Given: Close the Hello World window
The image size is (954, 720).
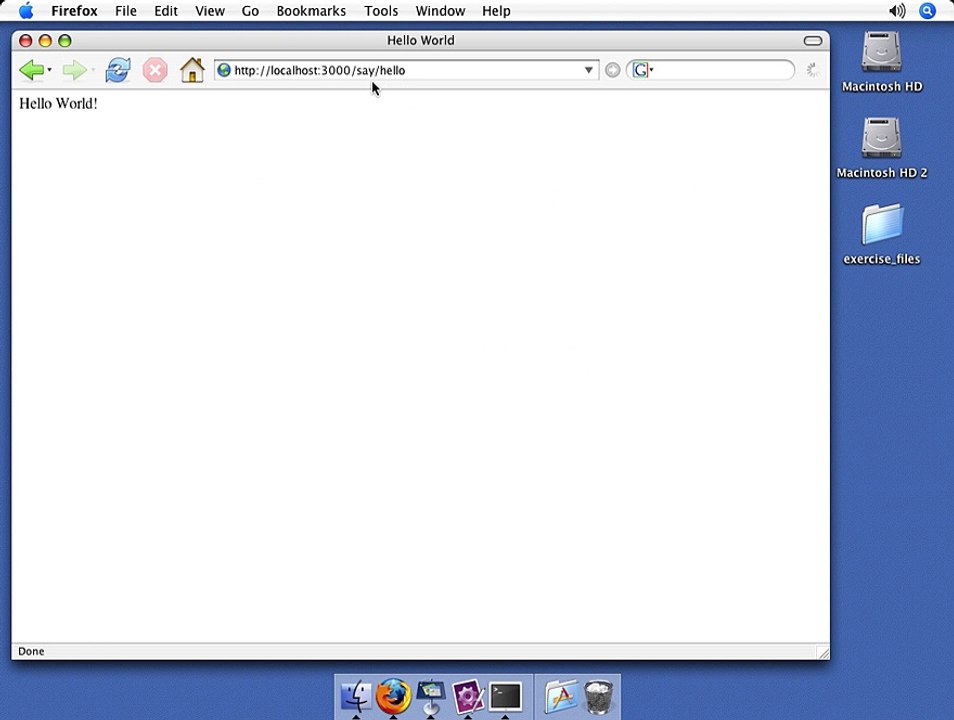Looking at the screenshot, I should point(26,41).
